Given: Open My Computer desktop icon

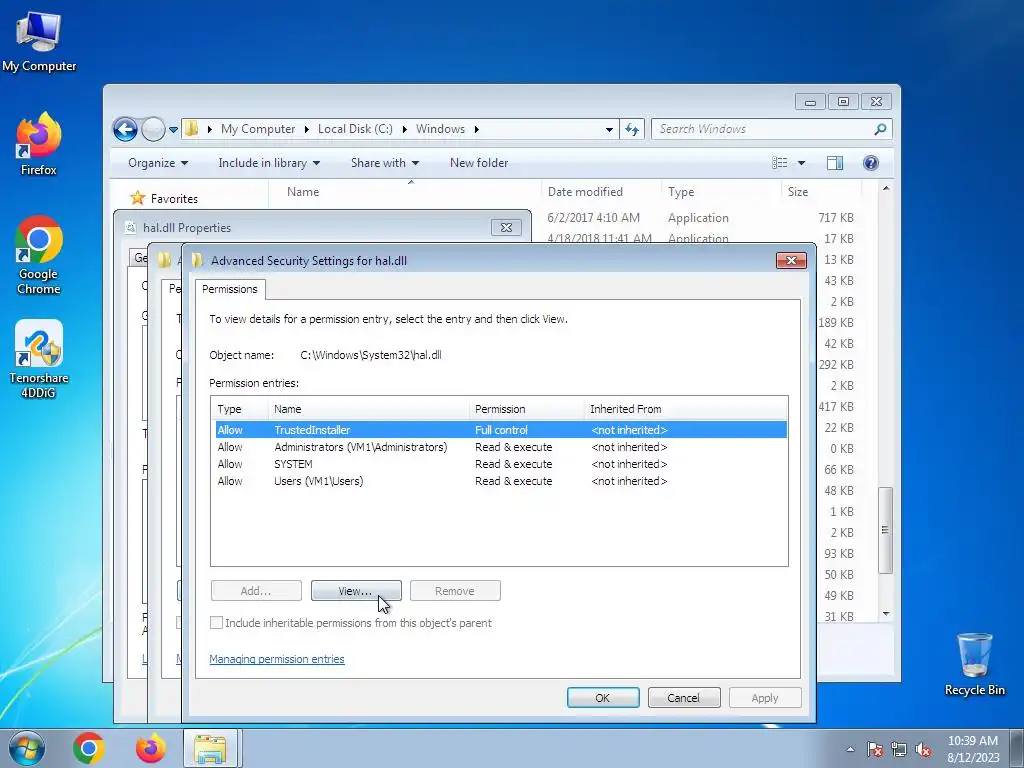Looking at the screenshot, I should 39,40.
